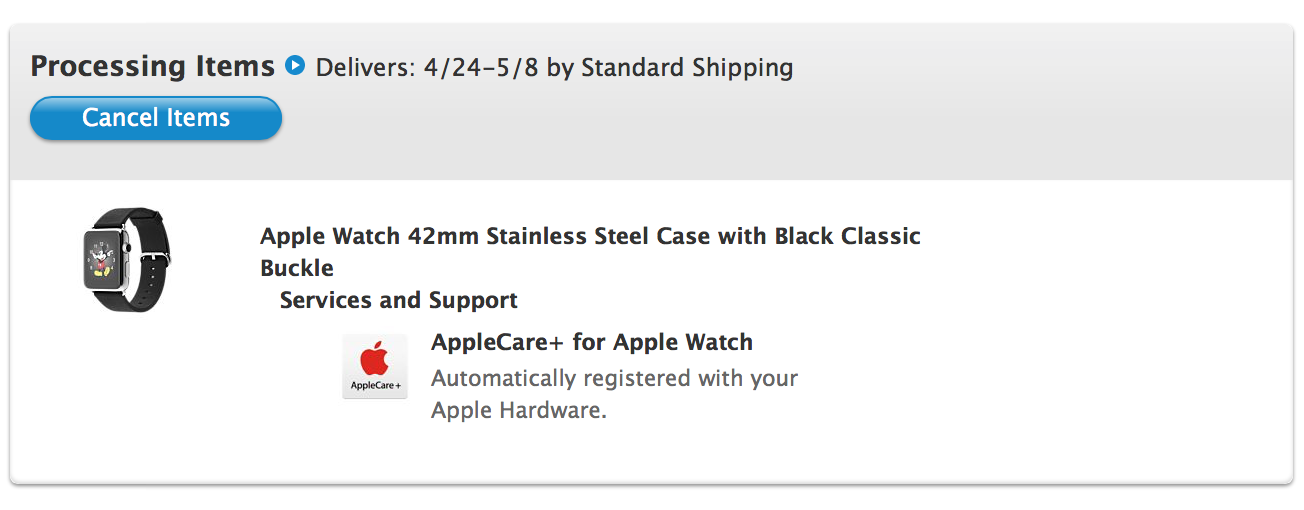Click the Services and Support heading
The width and height of the screenshot is (1304, 510).
click(x=399, y=300)
